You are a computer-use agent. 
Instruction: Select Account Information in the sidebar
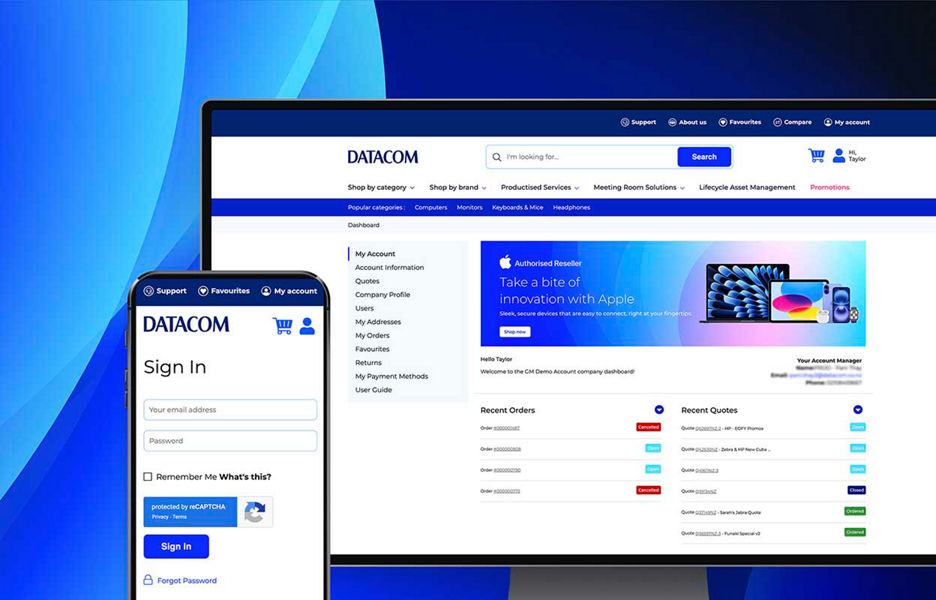tap(389, 267)
